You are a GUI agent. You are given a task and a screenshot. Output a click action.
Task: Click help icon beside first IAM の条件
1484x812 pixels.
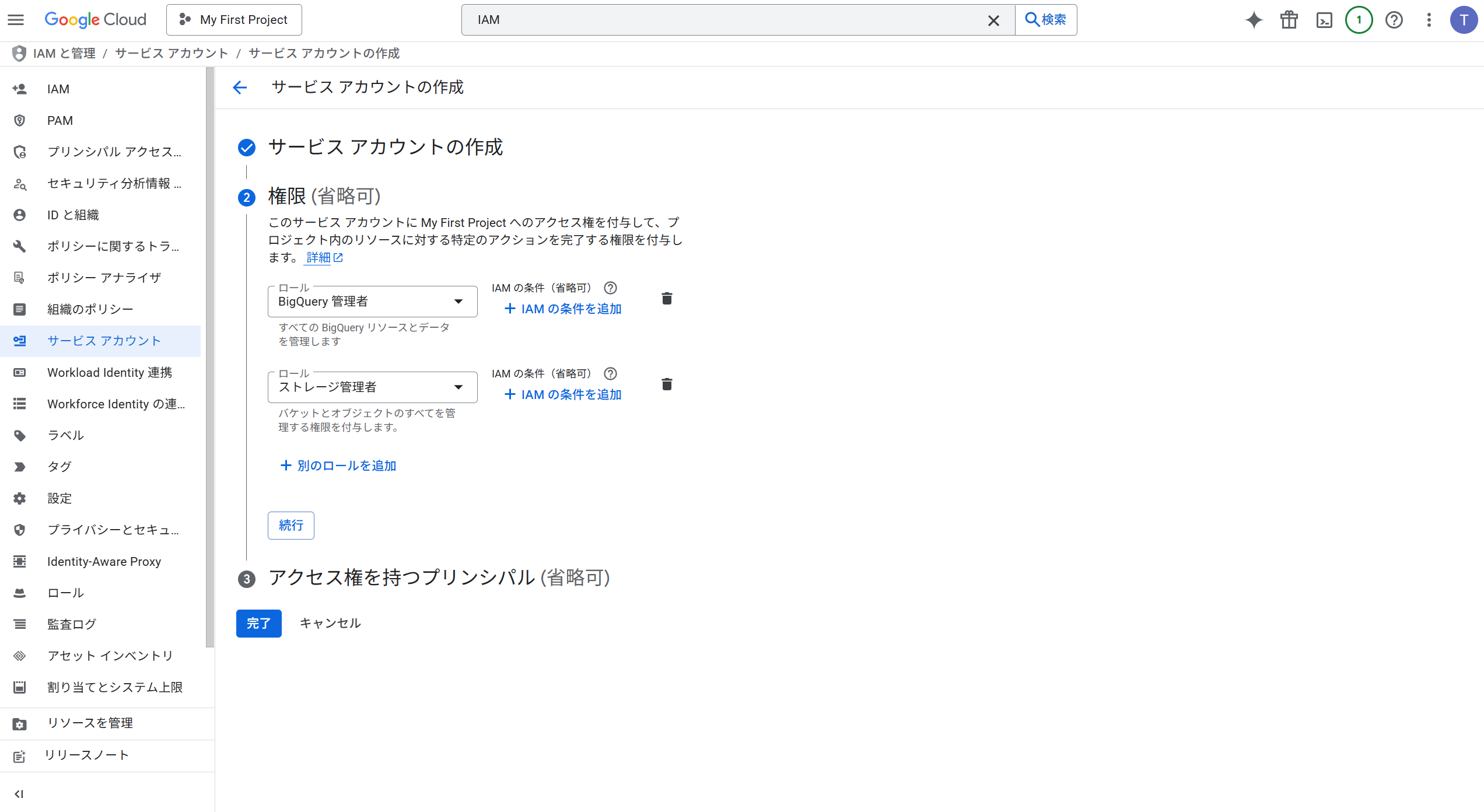point(610,288)
